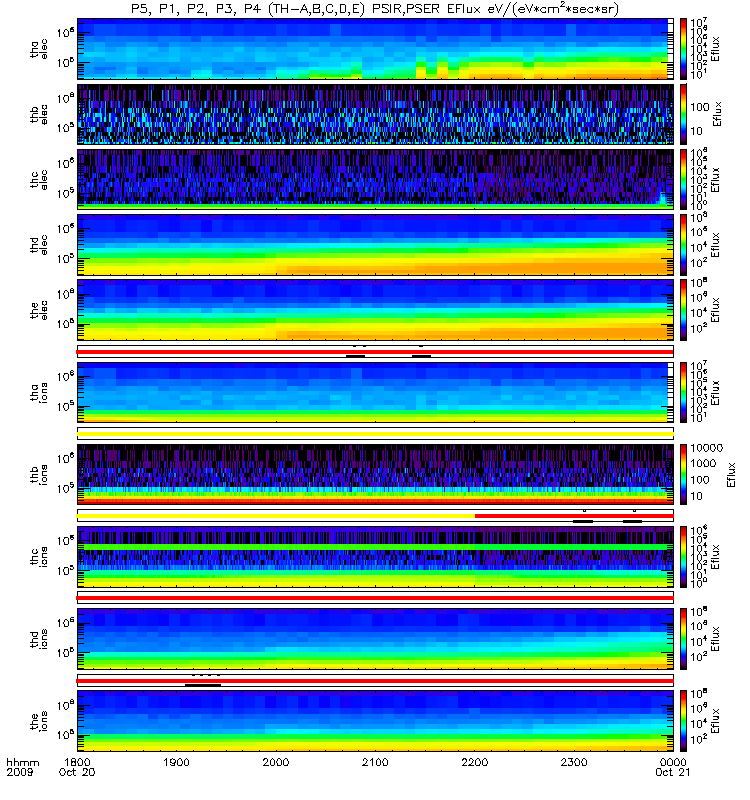This screenshot has height=800, width=750.
Task: Select the 'the ions' spectrogram panel
Action: (375, 721)
